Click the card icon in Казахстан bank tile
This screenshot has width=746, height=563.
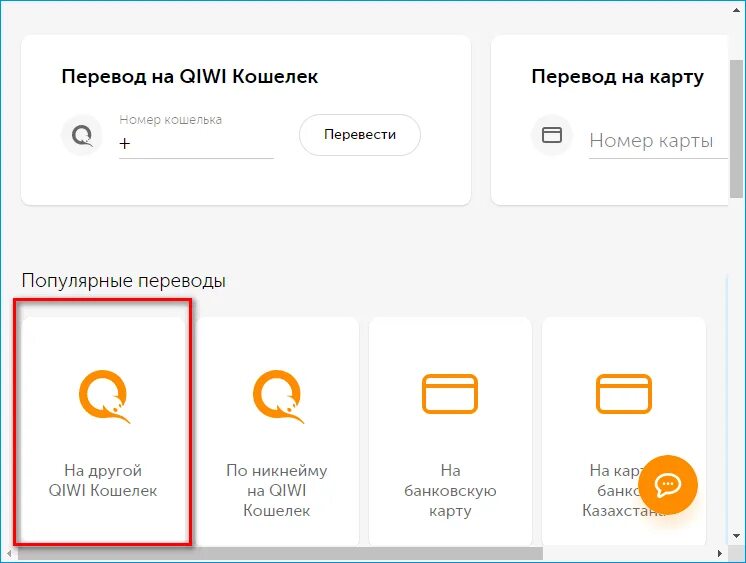click(624, 394)
